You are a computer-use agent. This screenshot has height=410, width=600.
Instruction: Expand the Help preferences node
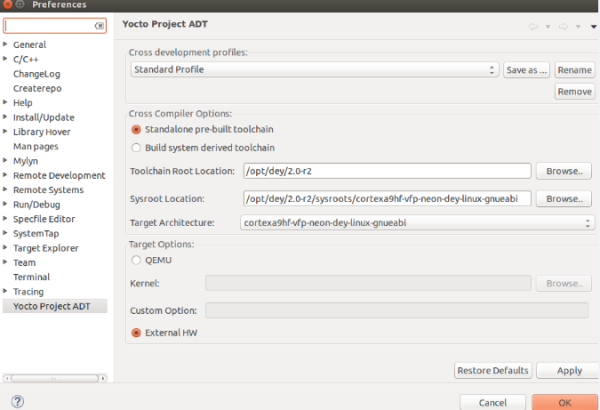[5, 102]
